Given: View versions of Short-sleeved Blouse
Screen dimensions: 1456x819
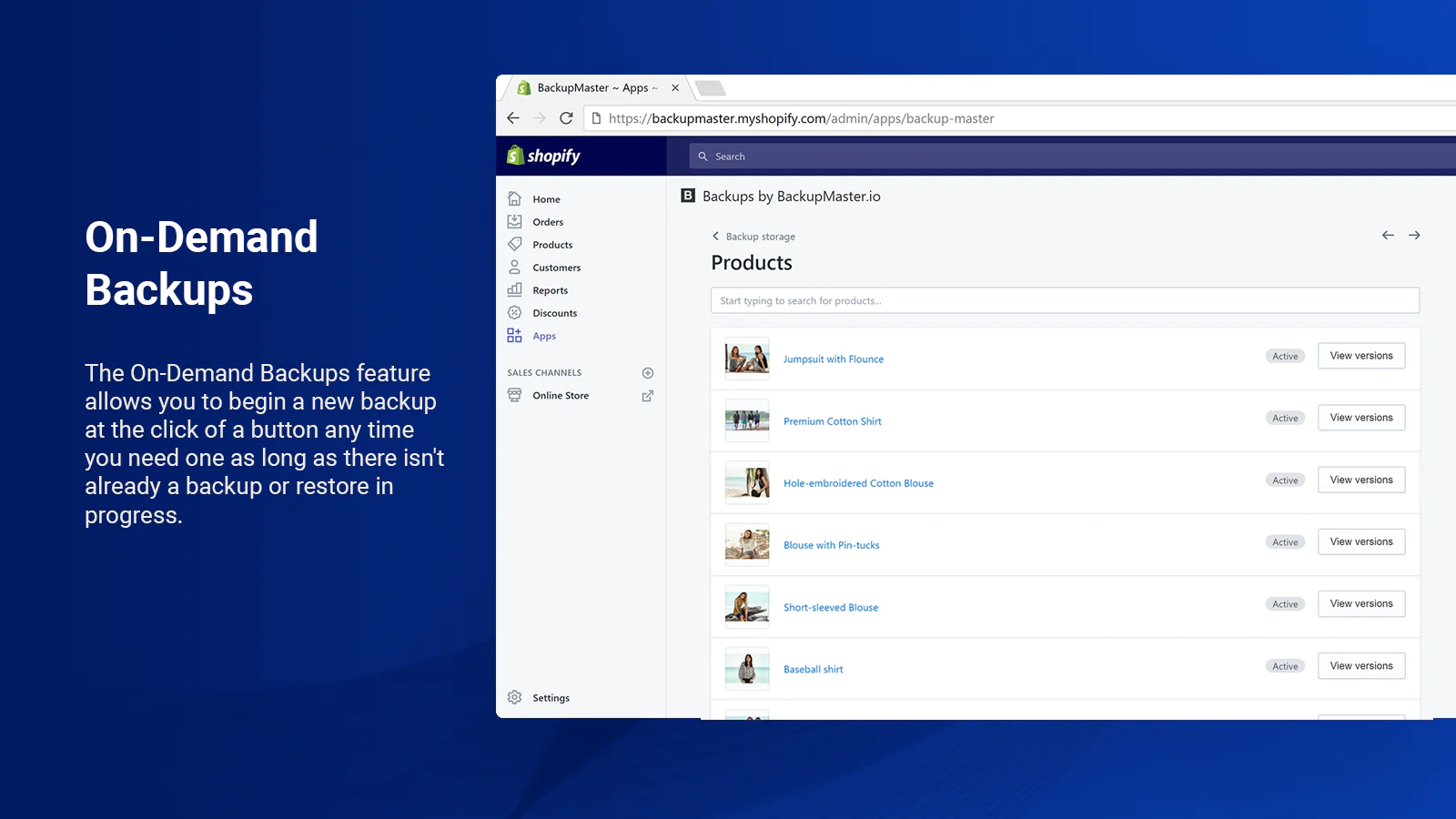Looking at the screenshot, I should pos(1361,603).
